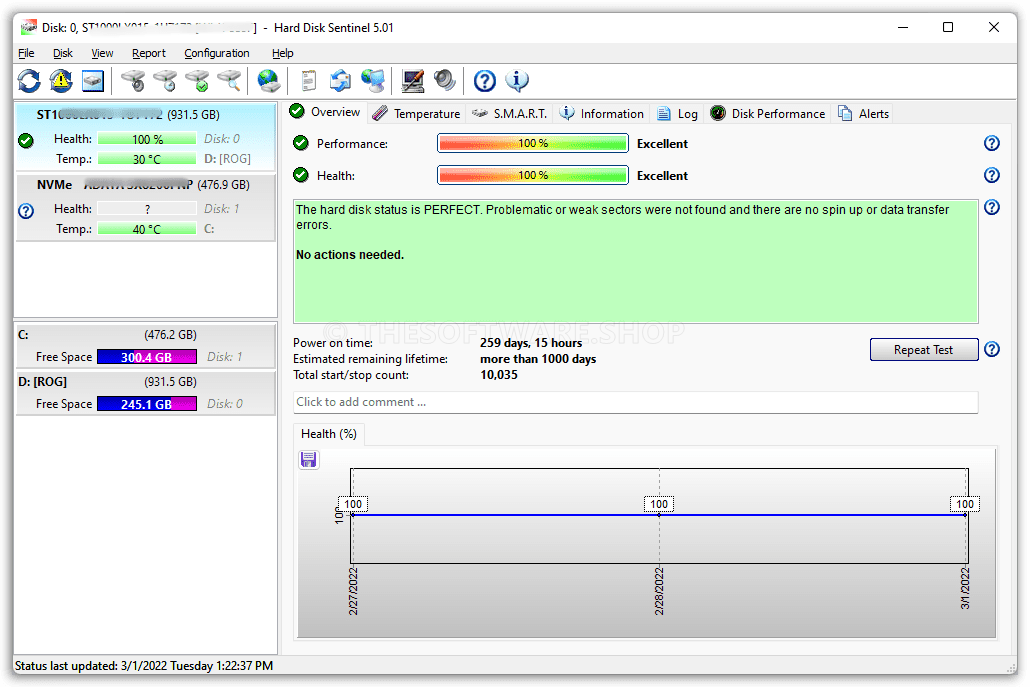Click the disk with green checkmark icon
The width and height of the screenshot is (1030, 687).
coord(197,81)
